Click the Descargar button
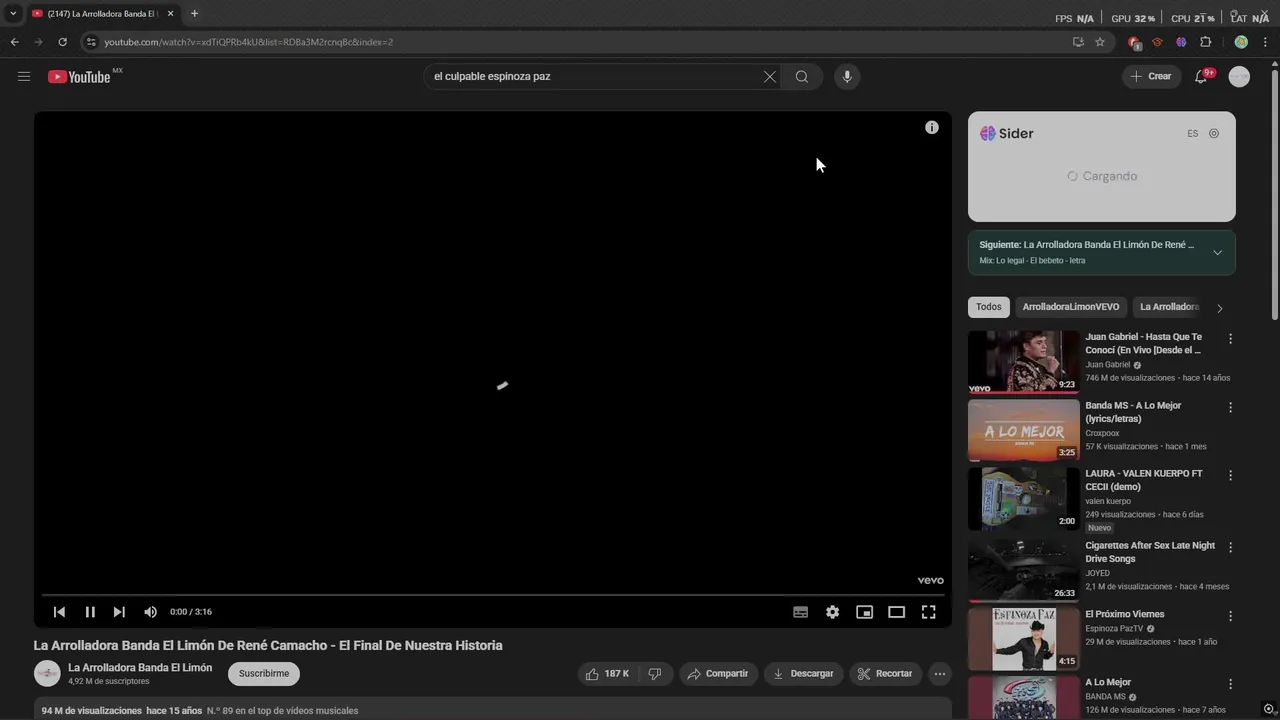Screen dimensions: 1280x720 click(x=803, y=674)
